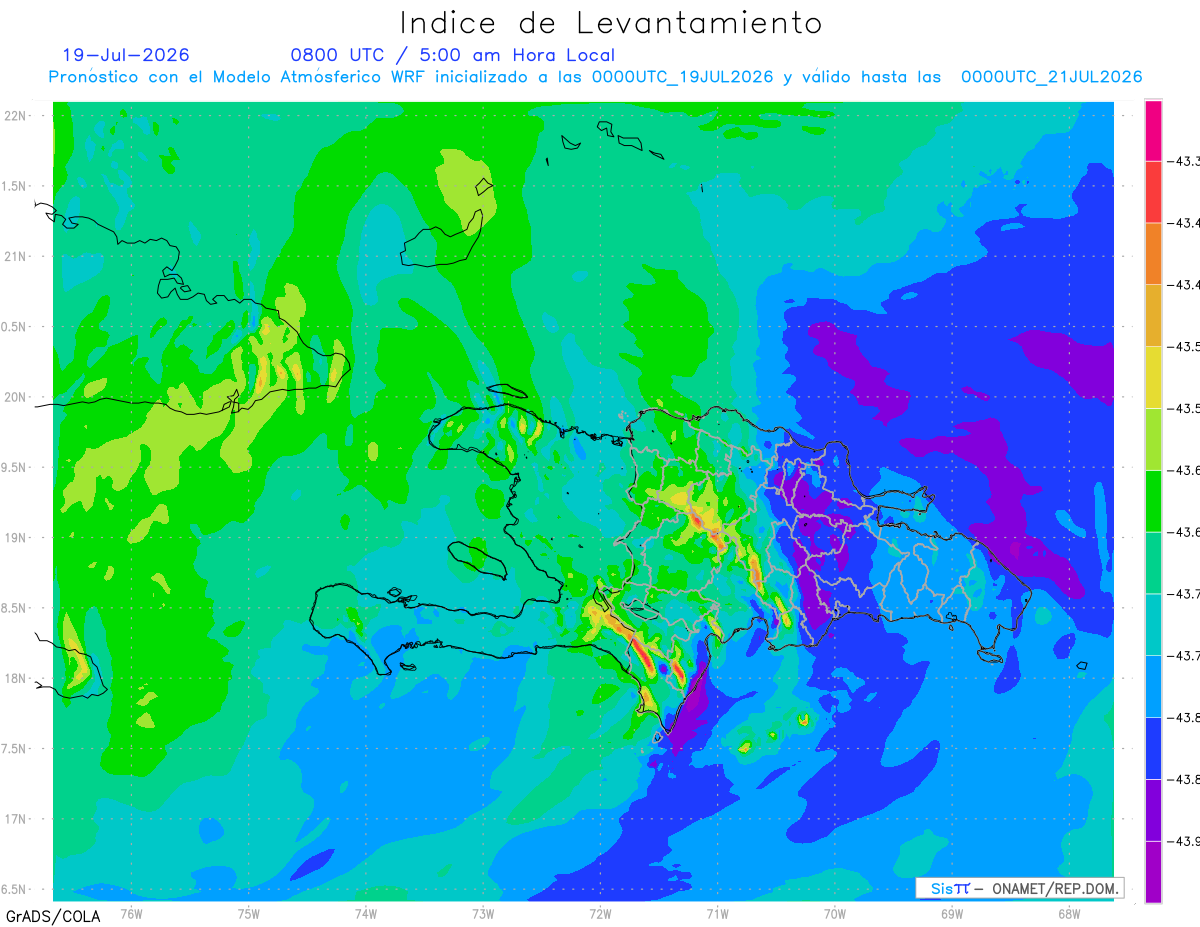The height and width of the screenshot is (927, 1200).
Task: Click the '7.5N' latitude label
Action: point(14,749)
